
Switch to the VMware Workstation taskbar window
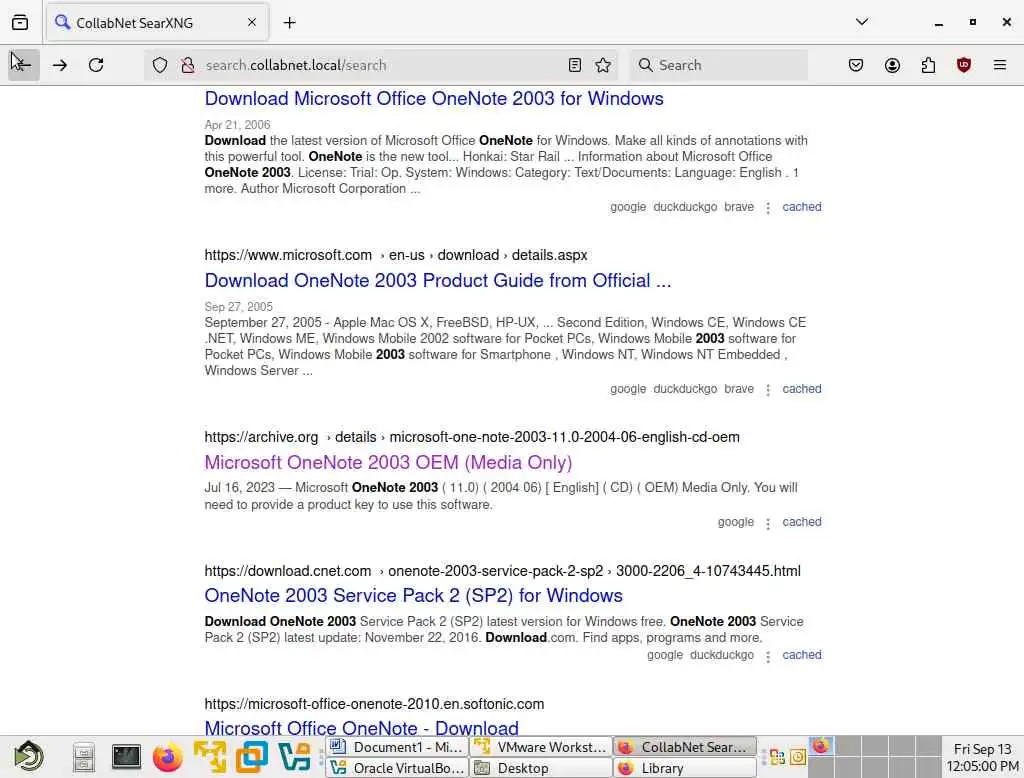541,747
